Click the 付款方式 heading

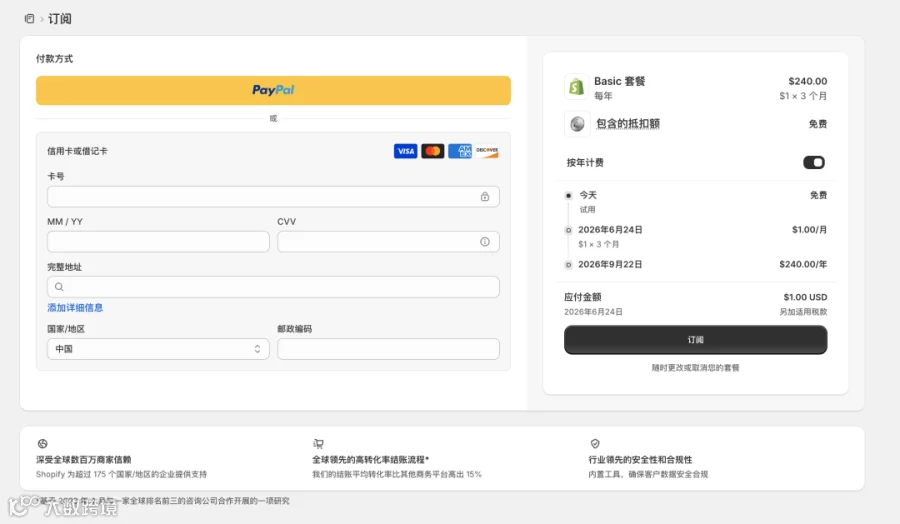pyautogui.click(x=55, y=59)
